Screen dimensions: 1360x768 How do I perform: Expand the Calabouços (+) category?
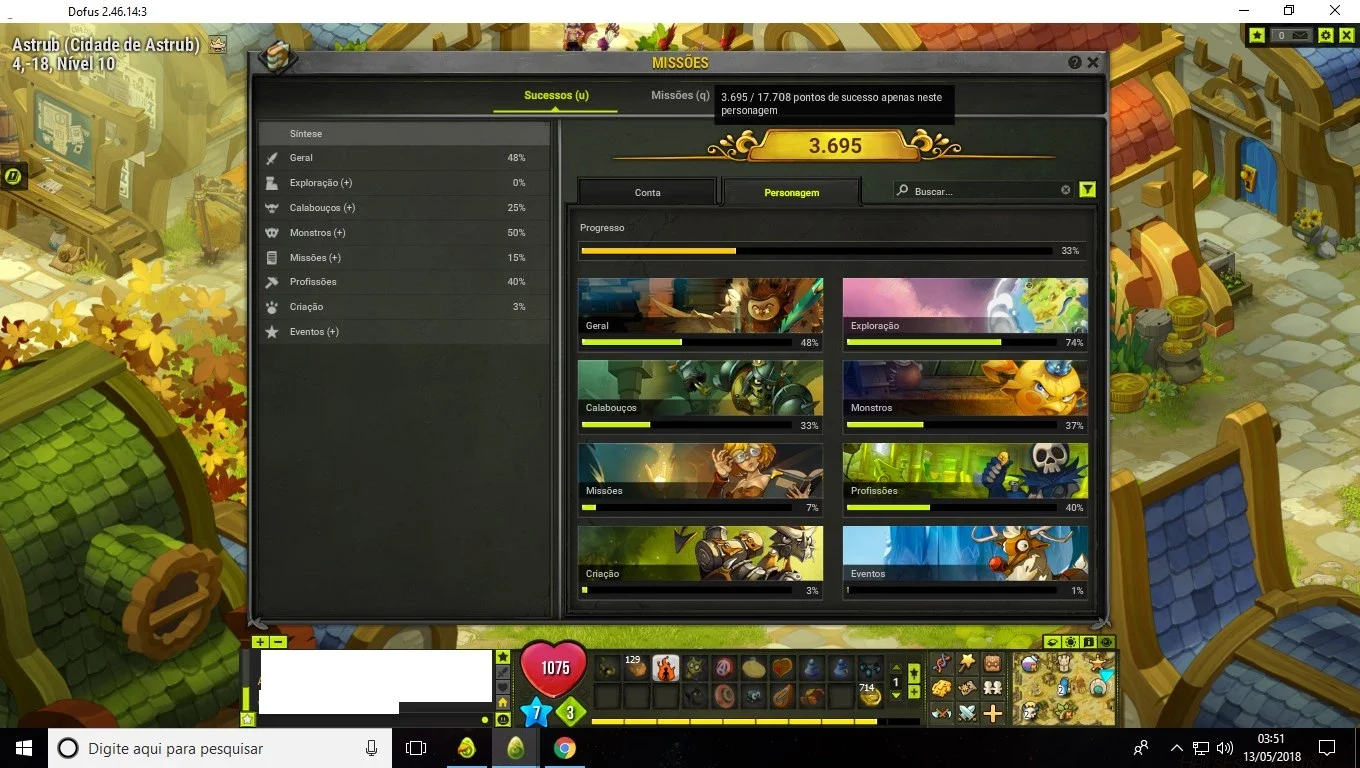404,208
